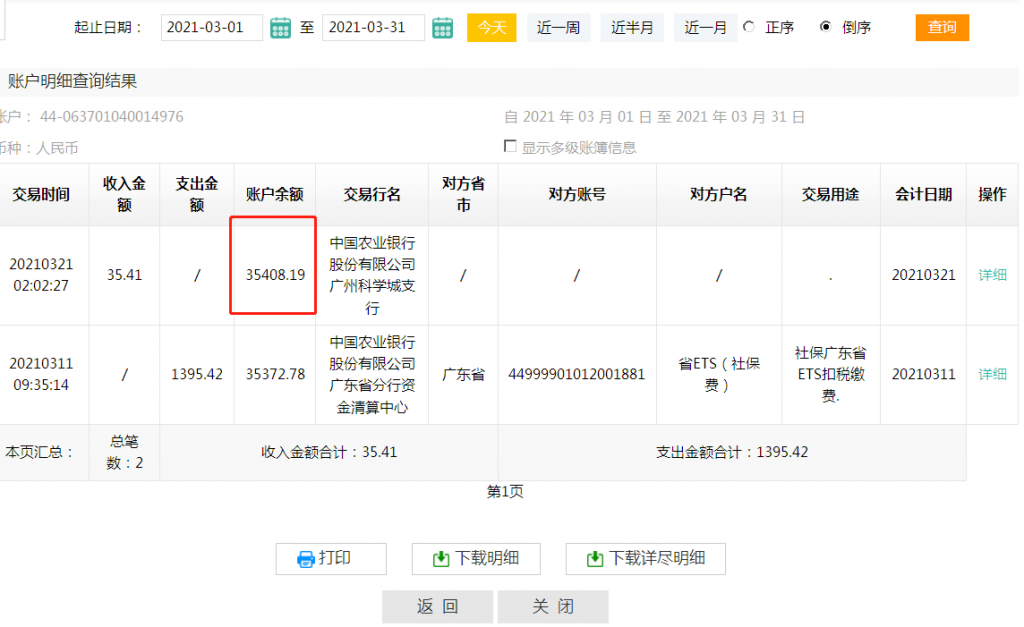This screenshot has height=627, width=1024.
Task: Enable the 显示多级账簿信息 checkbox
Action: pyautogui.click(x=511, y=146)
